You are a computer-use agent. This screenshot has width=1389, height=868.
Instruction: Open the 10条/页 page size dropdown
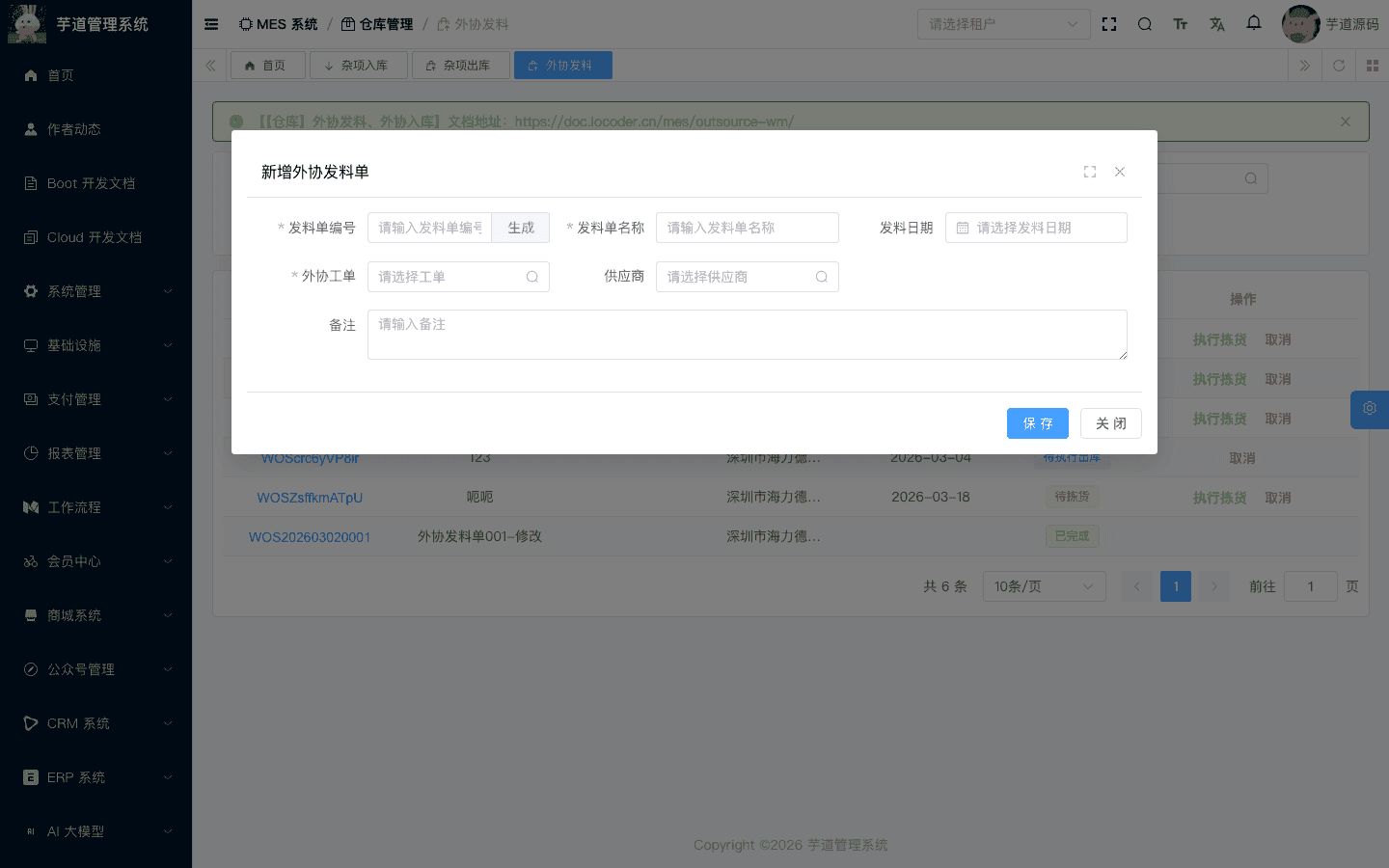[1044, 585]
